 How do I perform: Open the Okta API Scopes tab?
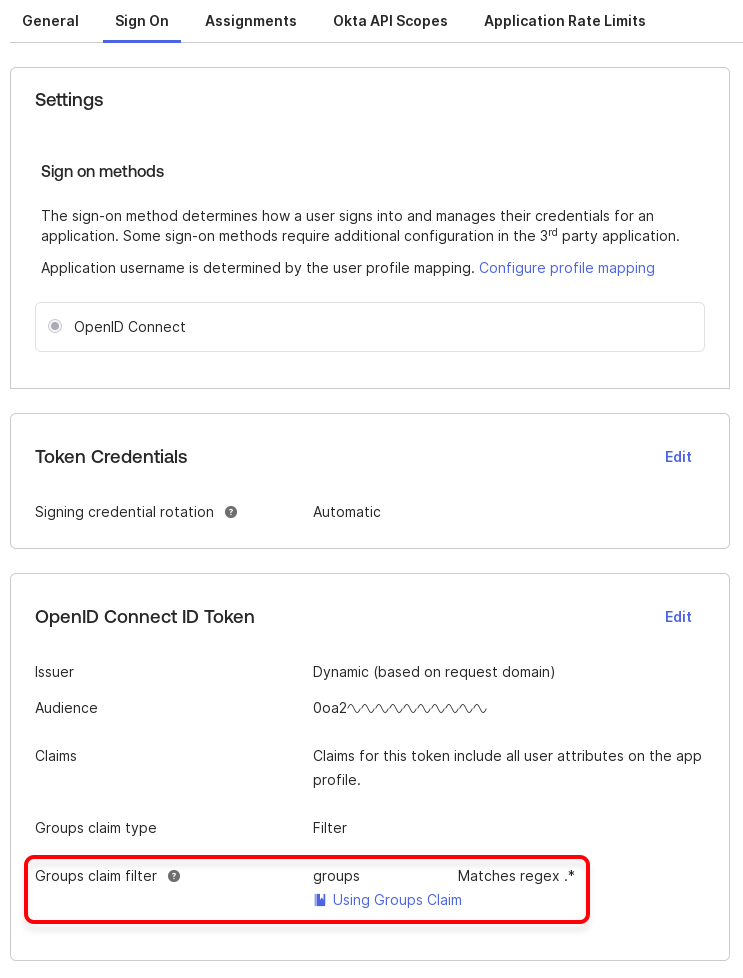[390, 21]
